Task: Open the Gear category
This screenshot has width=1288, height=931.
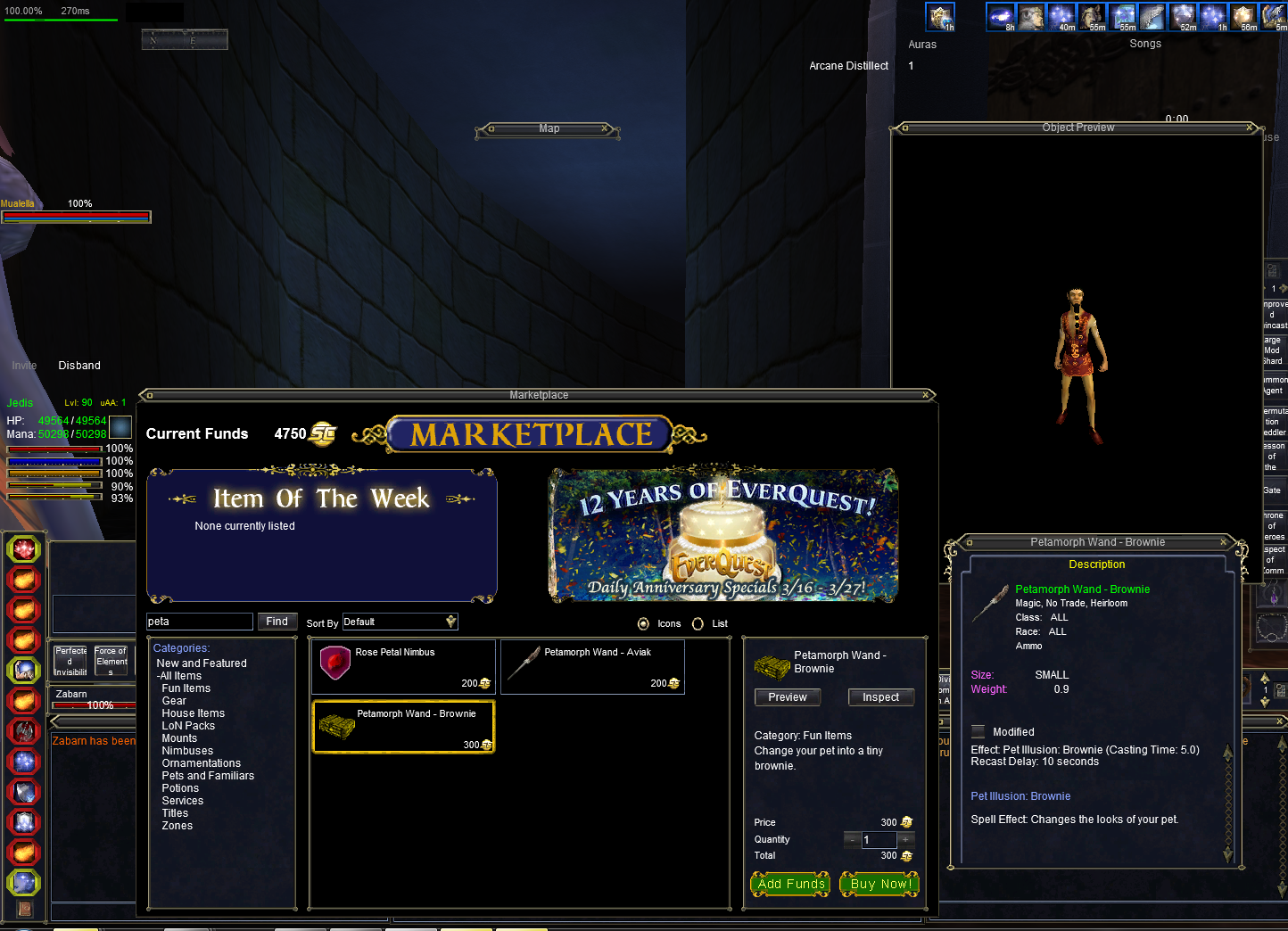Action: coord(174,701)
